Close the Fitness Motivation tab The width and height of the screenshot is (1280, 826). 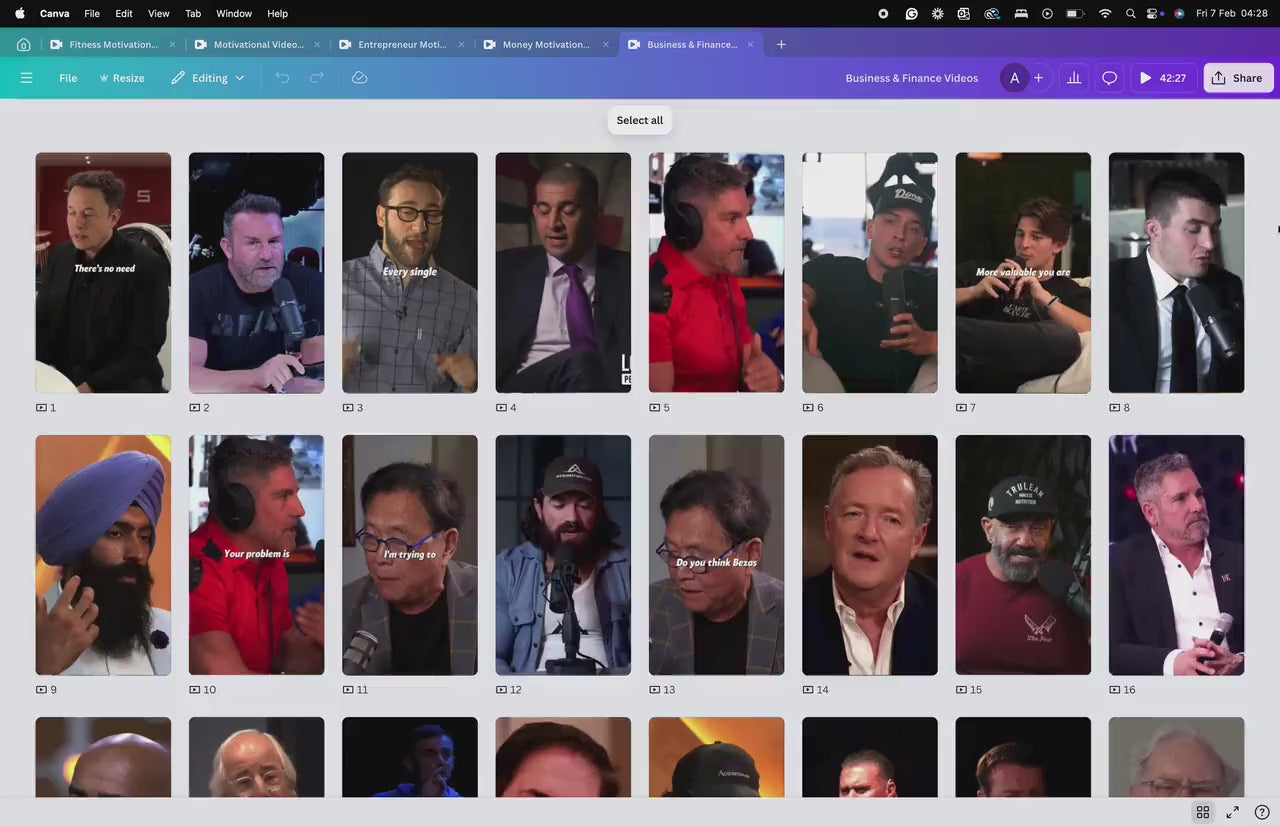[172, 44]
